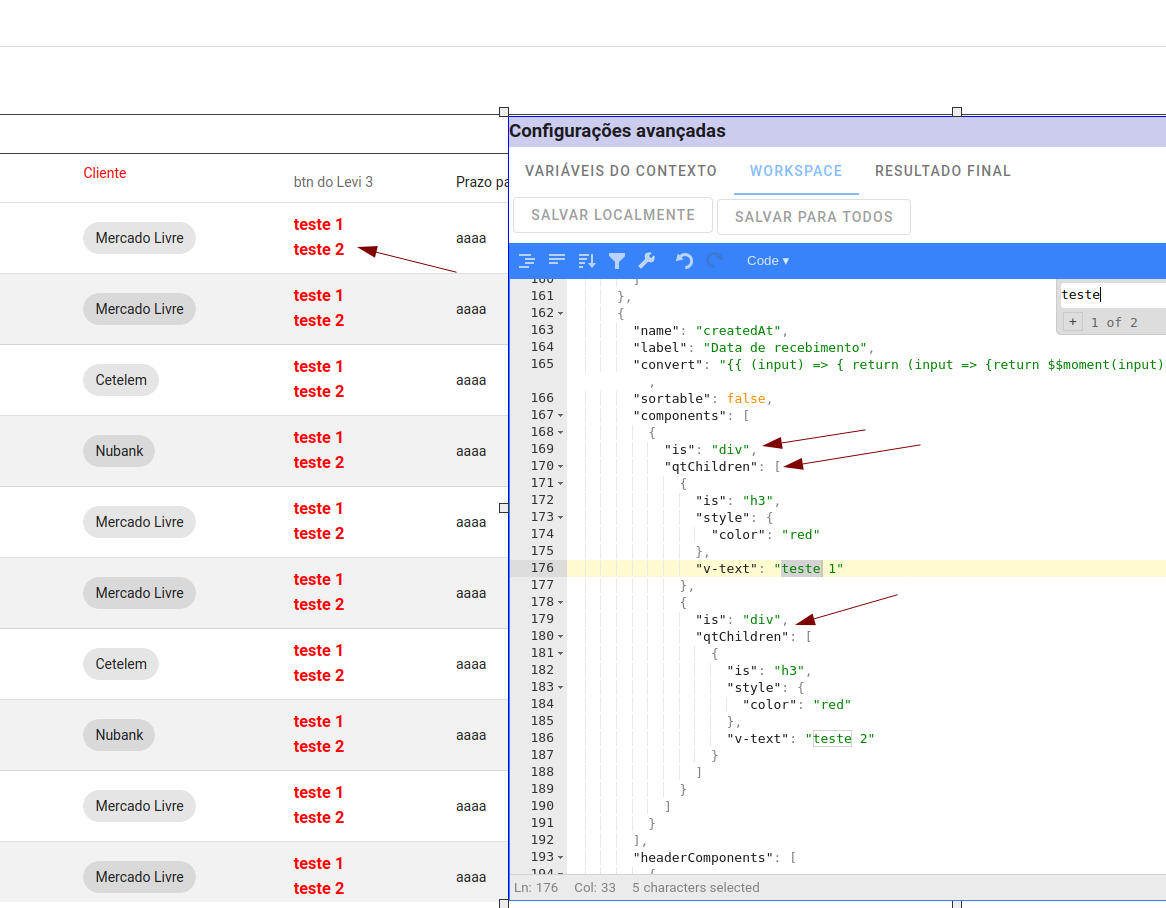Click "Data de recebimento" label value
The image size is (1166, 908).
[785, 348]
